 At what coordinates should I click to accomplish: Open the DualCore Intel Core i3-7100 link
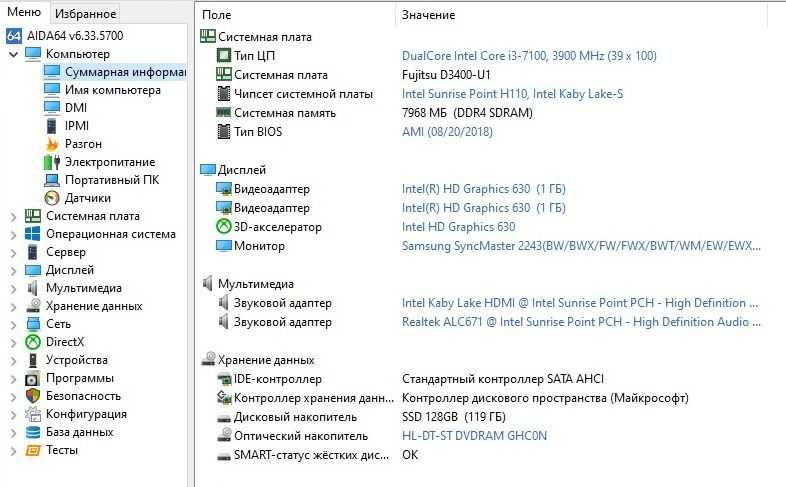click(529, 56)
